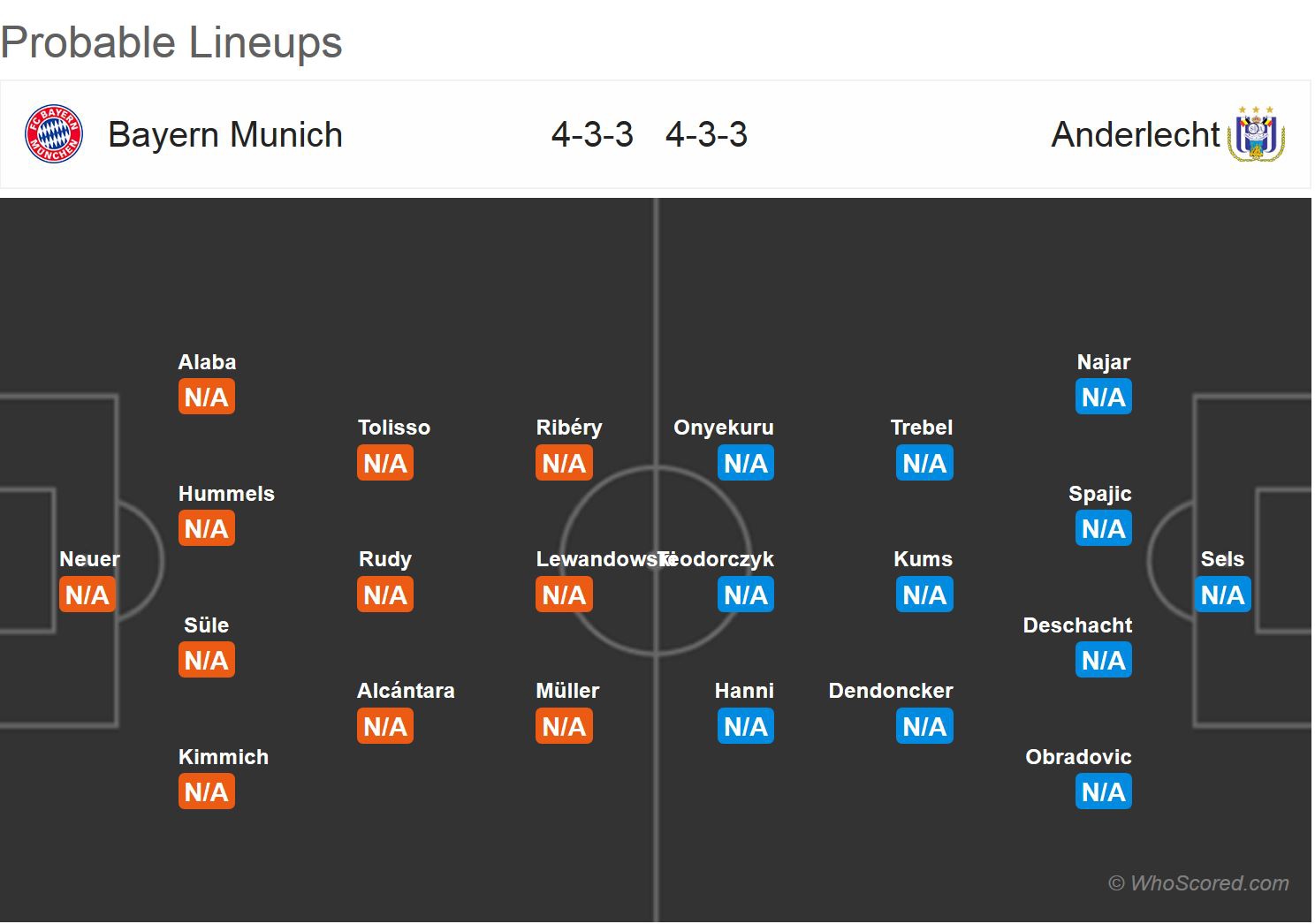Select player name Tolisso
1315x924 pixels.
[x=393, y=428]
